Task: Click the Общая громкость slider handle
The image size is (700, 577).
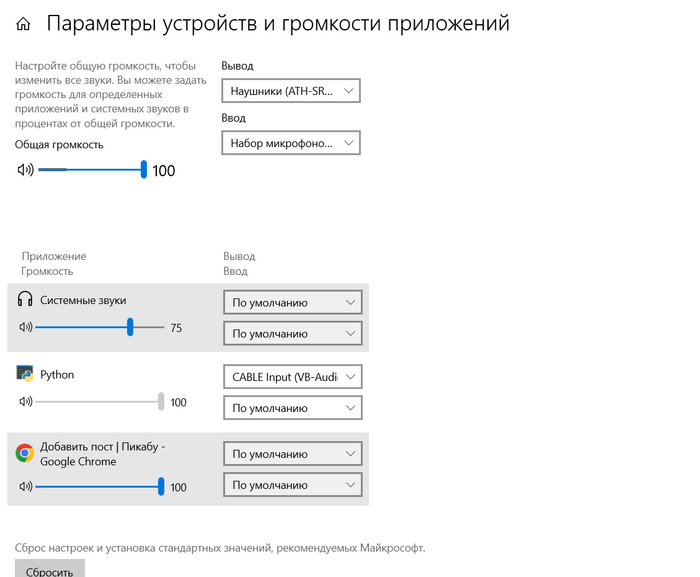Action: tap(144, 170)
